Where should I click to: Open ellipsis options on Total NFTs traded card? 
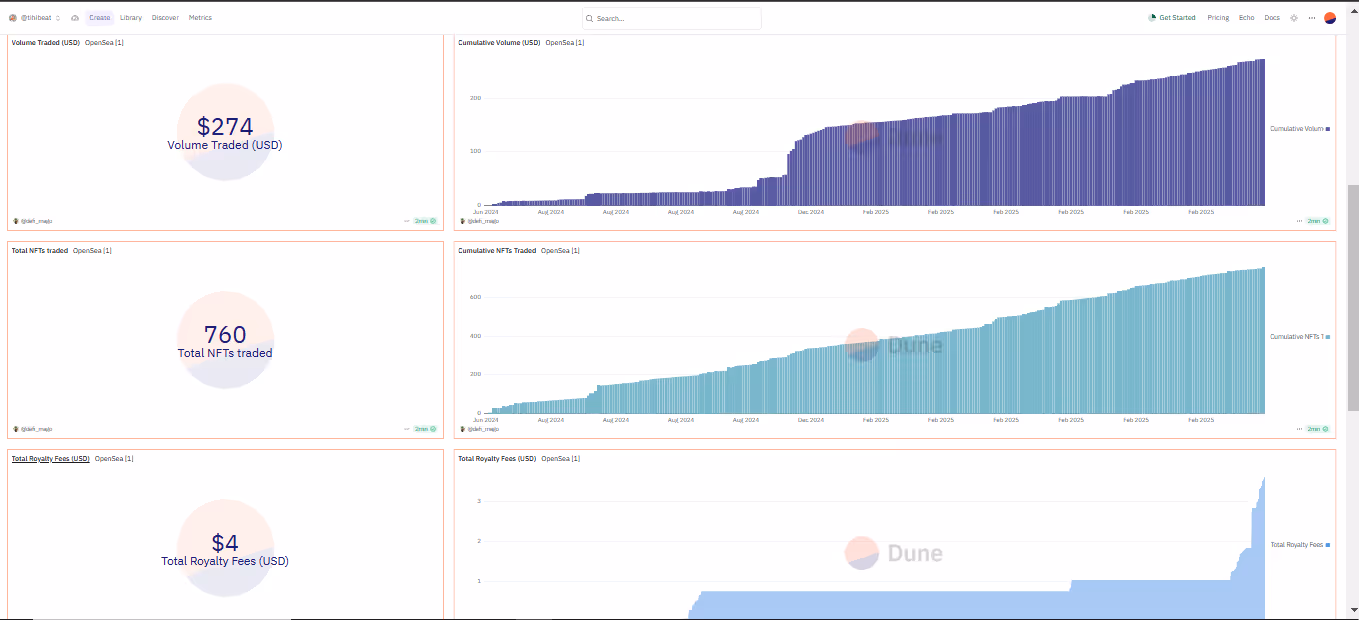[x=407, y=429]
